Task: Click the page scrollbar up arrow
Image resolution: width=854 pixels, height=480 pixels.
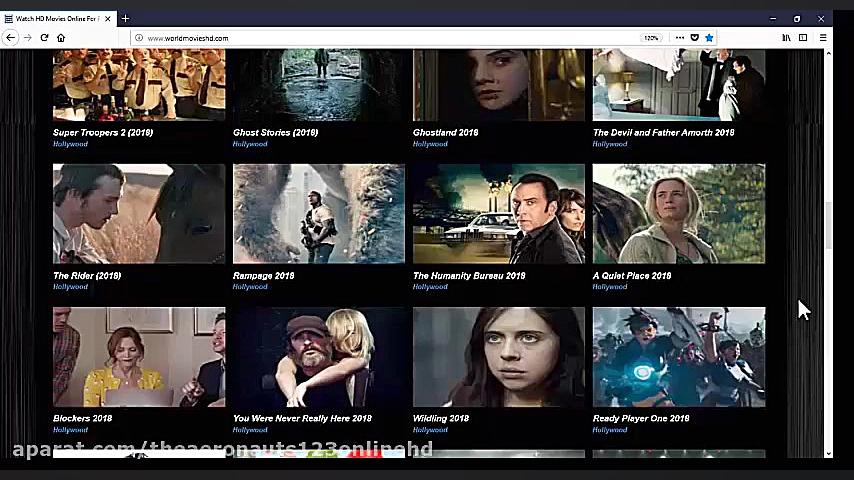Action: click(x=828, y=53)
